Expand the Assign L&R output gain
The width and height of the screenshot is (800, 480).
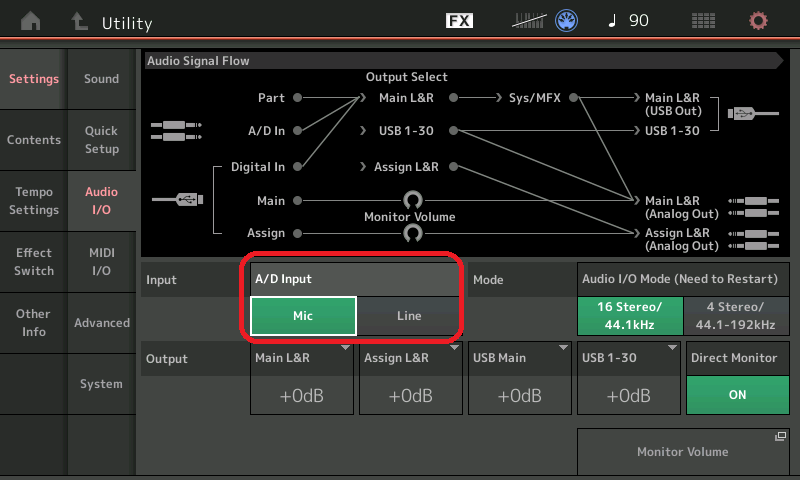pyautogui.click(x=410, y=378)
